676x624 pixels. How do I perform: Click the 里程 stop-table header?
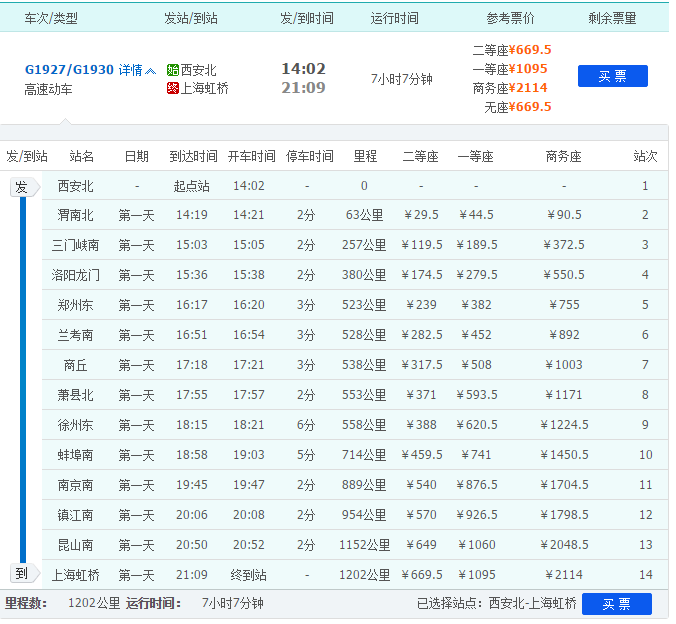(x=365, y=156)
